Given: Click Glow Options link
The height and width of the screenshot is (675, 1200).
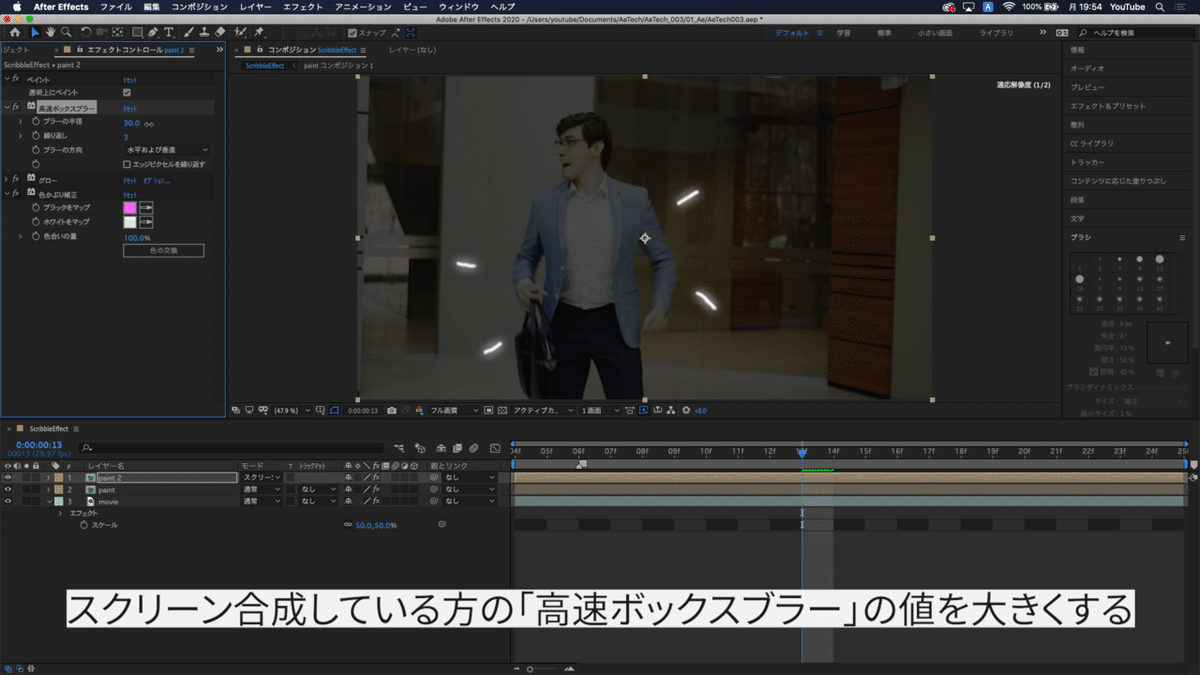Looking at the screenshot, I should pyautogui.click(x=157, y=180).
